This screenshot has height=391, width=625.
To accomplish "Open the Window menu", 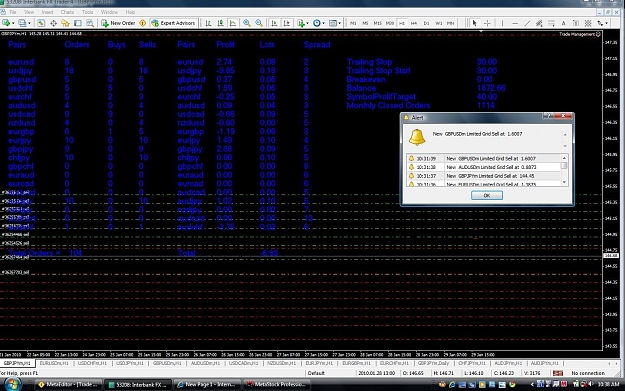I will click(109, 12).
